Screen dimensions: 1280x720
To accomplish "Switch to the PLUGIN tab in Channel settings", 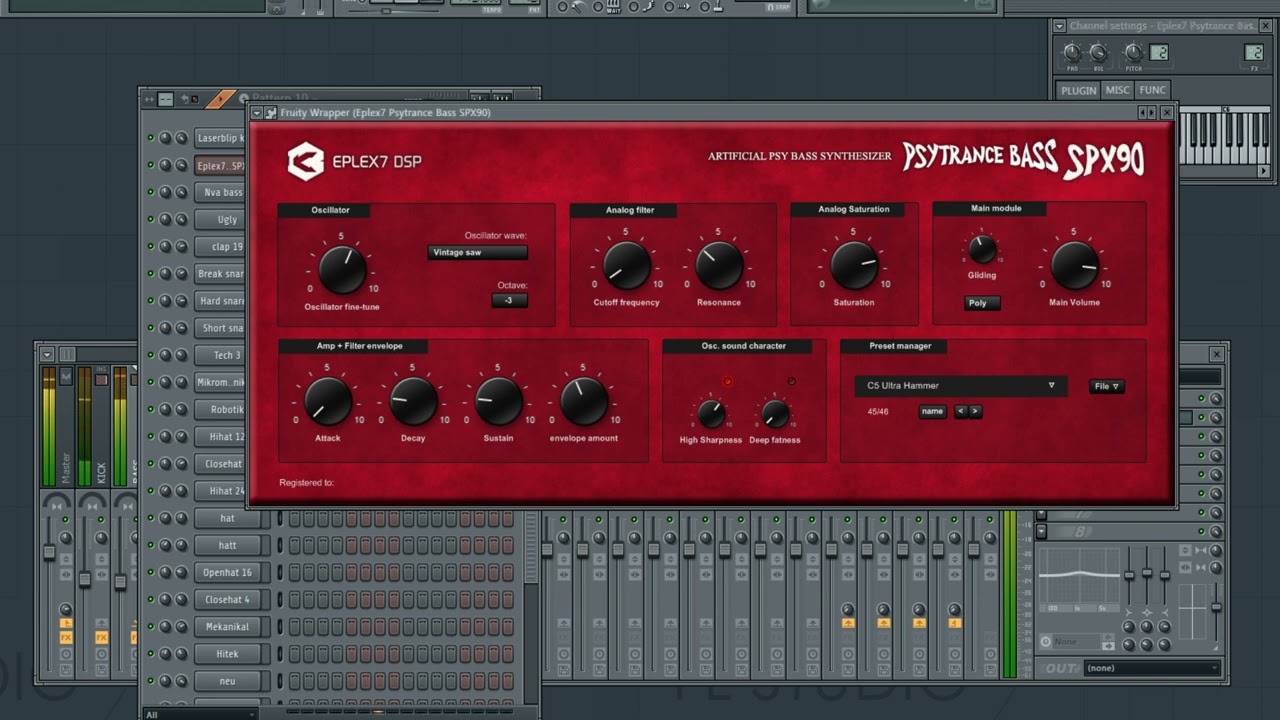I will tap(1079, 90).
